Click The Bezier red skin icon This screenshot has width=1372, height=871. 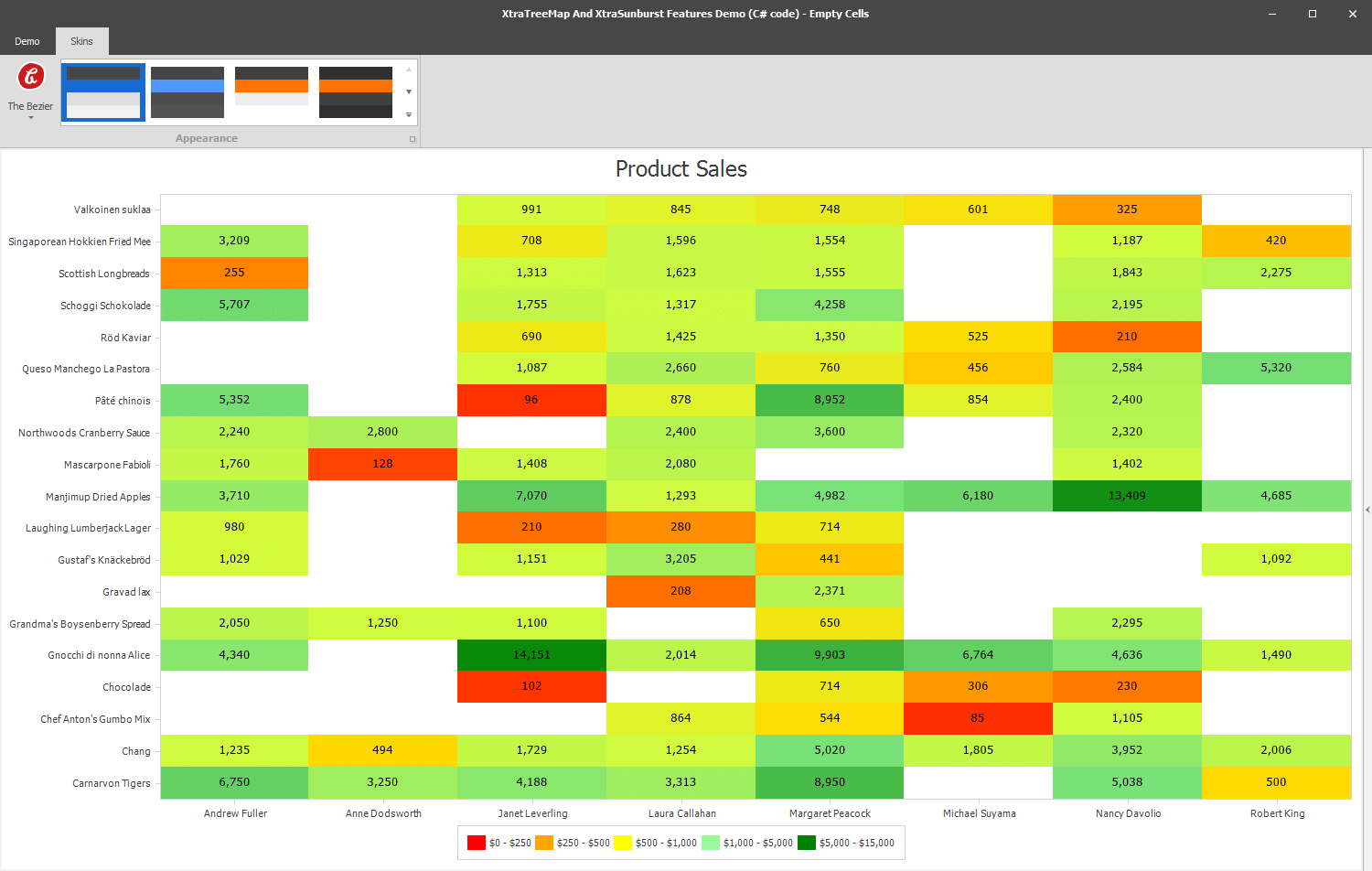click(x=30, y=75)
